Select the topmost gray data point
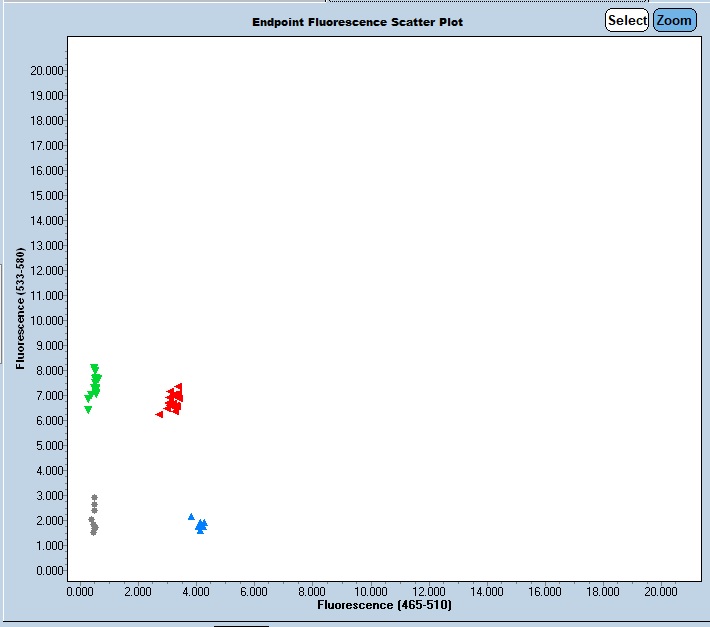Image resolution: width=710 pixels, height=627 pixels. coord(94,498)
